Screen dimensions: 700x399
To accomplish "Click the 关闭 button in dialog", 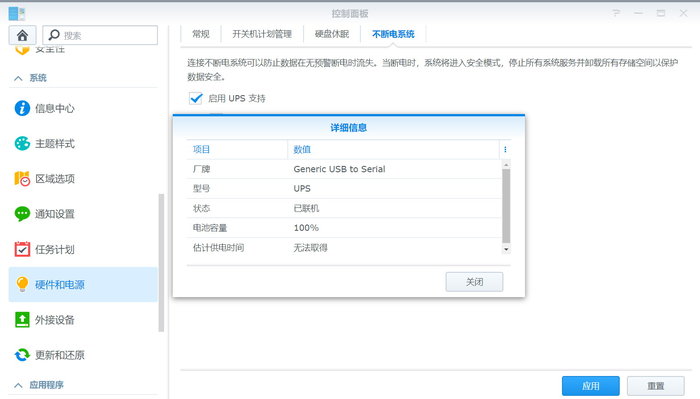I will 474,282.
